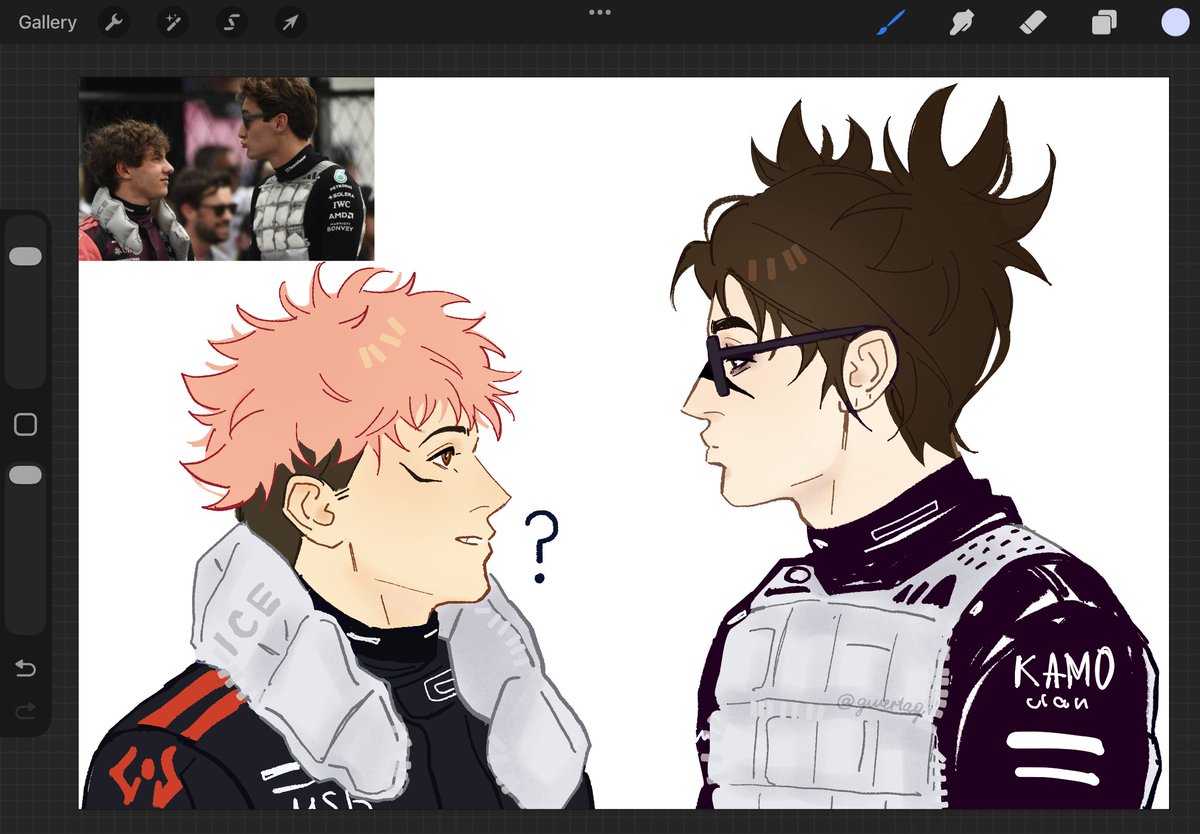
Task: Adjust the brush size slider
Action: [25, 257]
